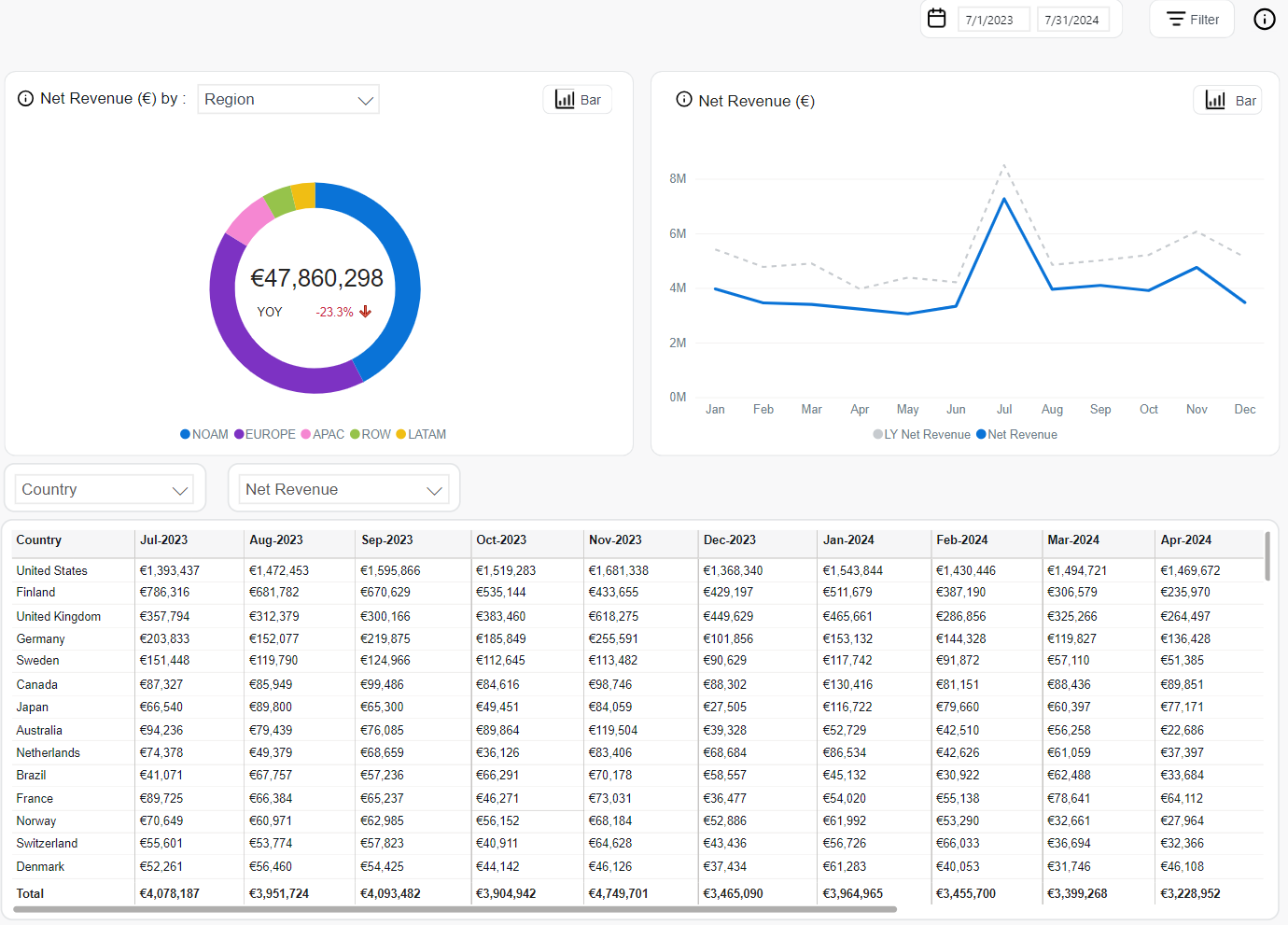Click the -23.3% YOY value
The width and height of the screenshot is (1288, 925).
tap(334, 312)
